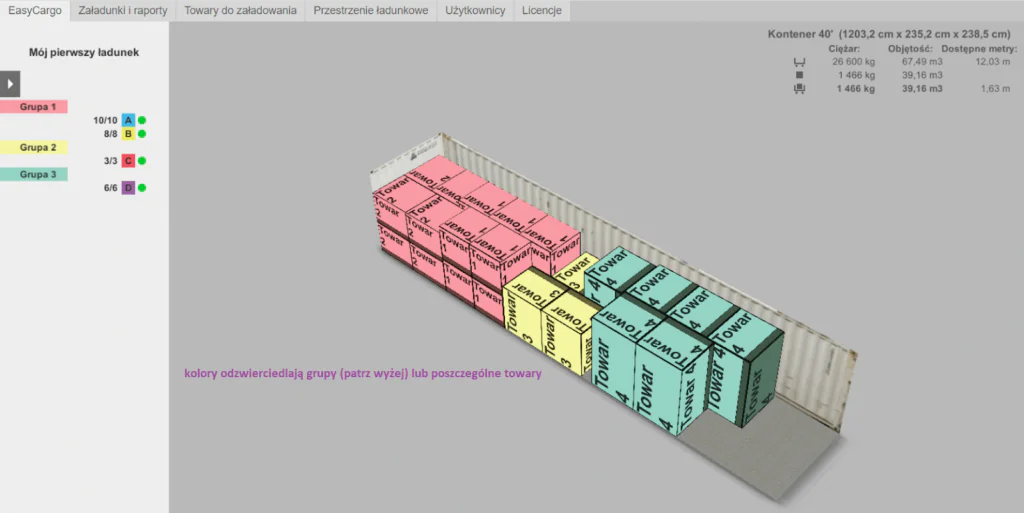Open the EasyCargo tab

[x=35, y=10]
